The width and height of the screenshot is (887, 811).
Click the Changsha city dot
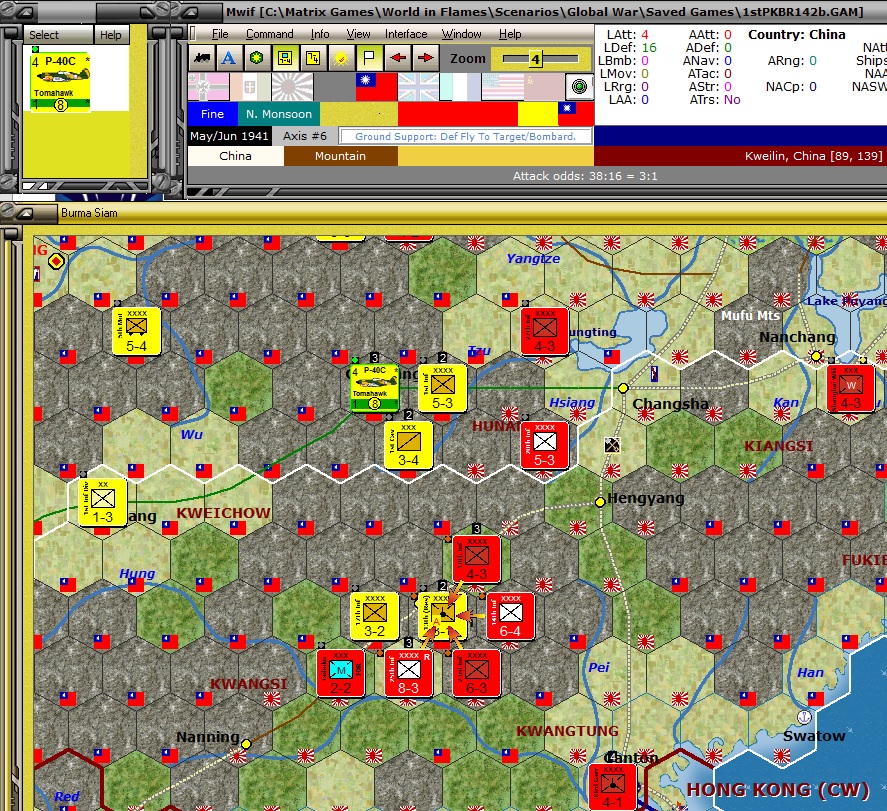(623, 388)
